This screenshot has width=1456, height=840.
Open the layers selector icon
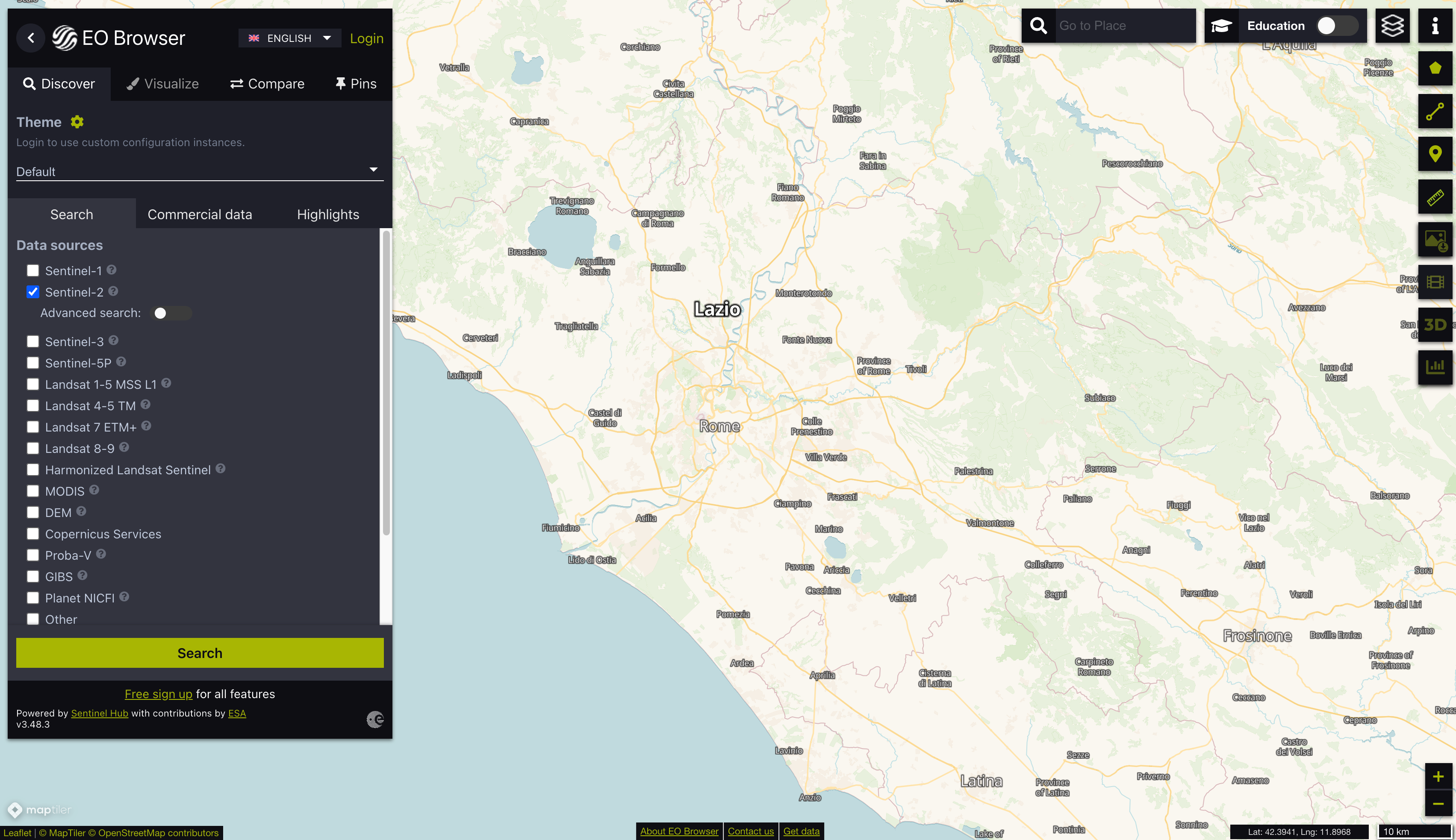[1392, 25]
